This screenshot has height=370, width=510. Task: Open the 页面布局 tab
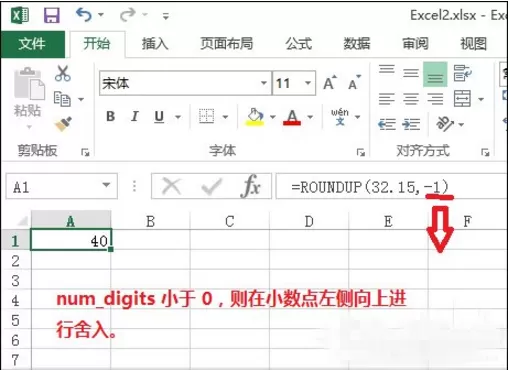click(227, 44)
